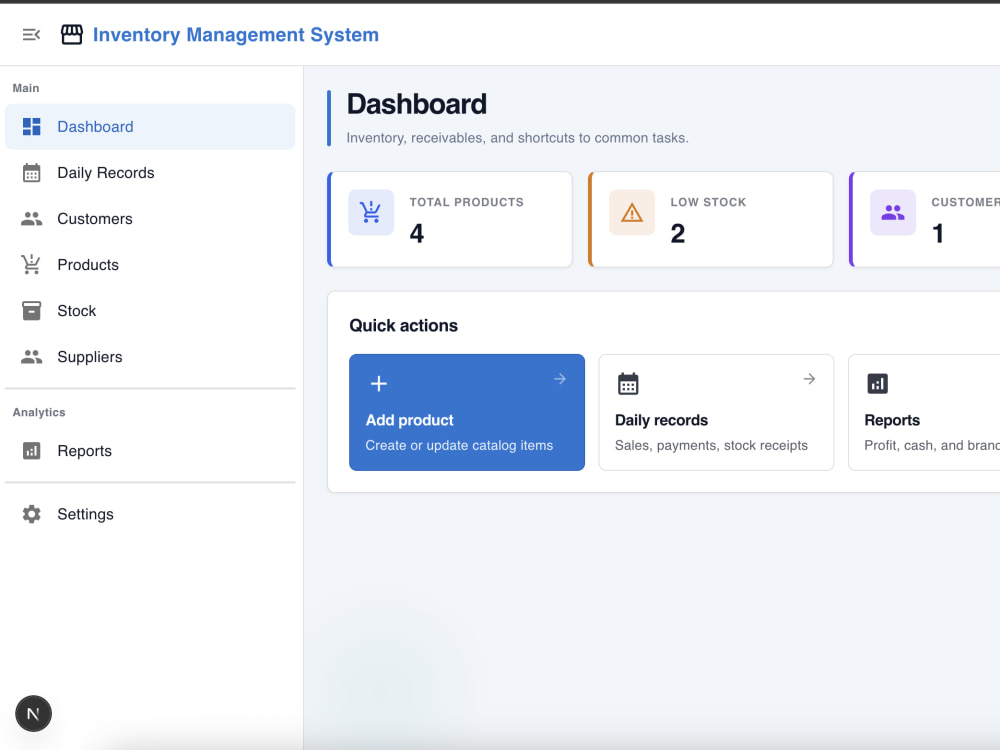Click the Reports chart icon in sidebar
Image resolution: width=1000 pixels, height=750 pixels.
tap(31, 451)
